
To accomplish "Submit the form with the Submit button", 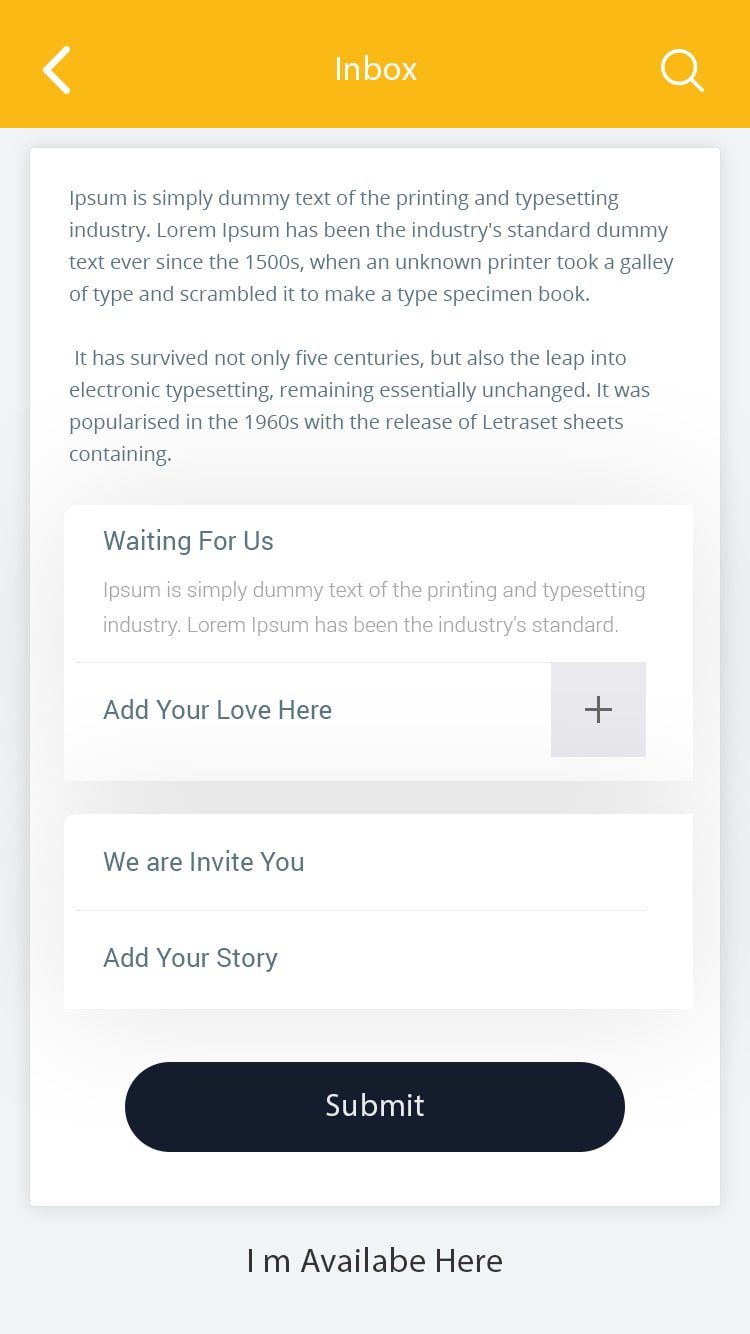I will (375, 1106).
